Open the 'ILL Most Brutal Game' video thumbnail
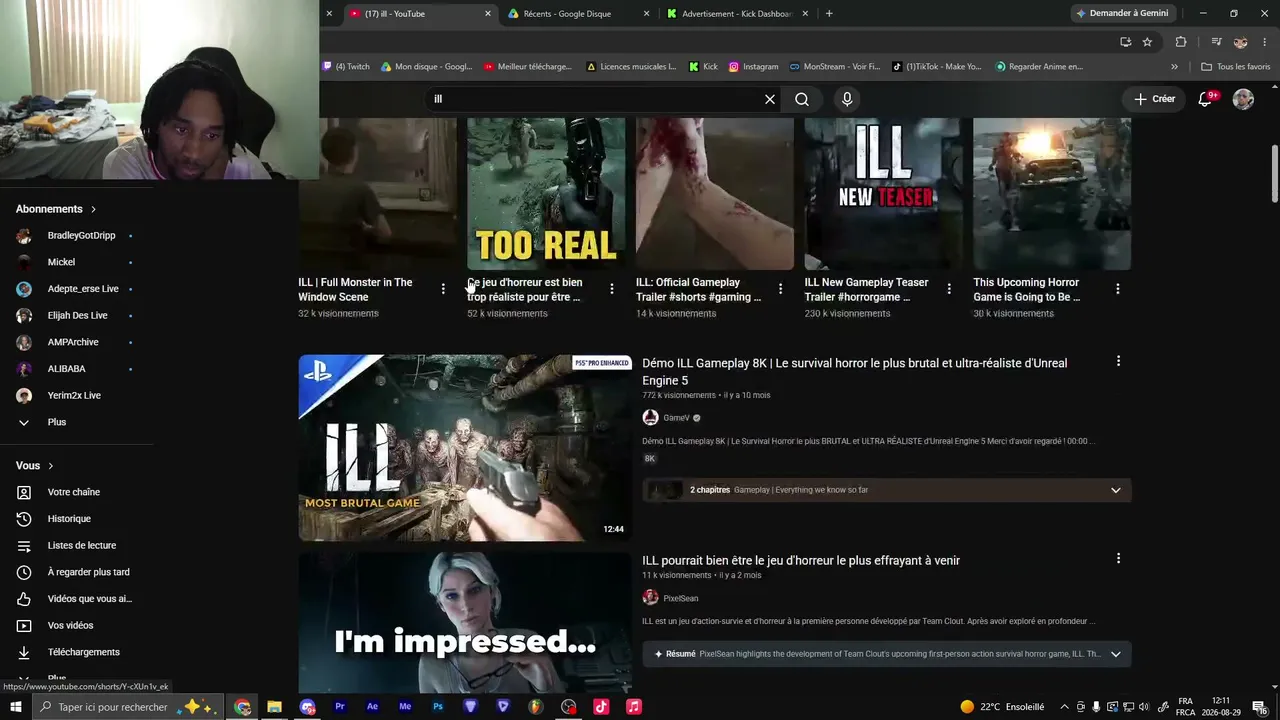This screenshot has height=720, width=1280. point(465,448)
